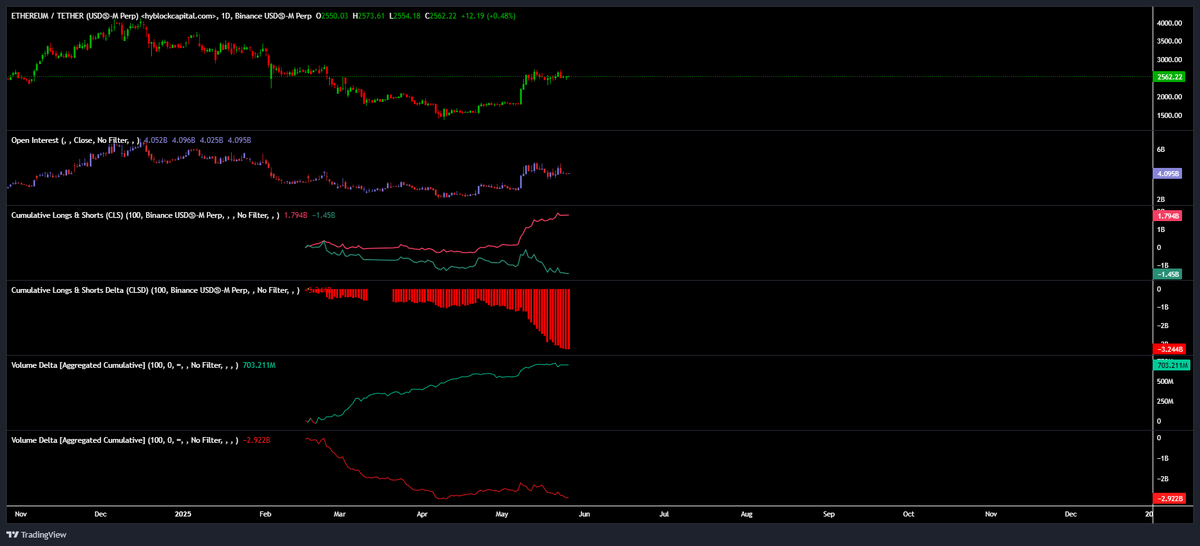
Task: Click the green 2562.22 price-scale tag
Action: point(1170,77)
